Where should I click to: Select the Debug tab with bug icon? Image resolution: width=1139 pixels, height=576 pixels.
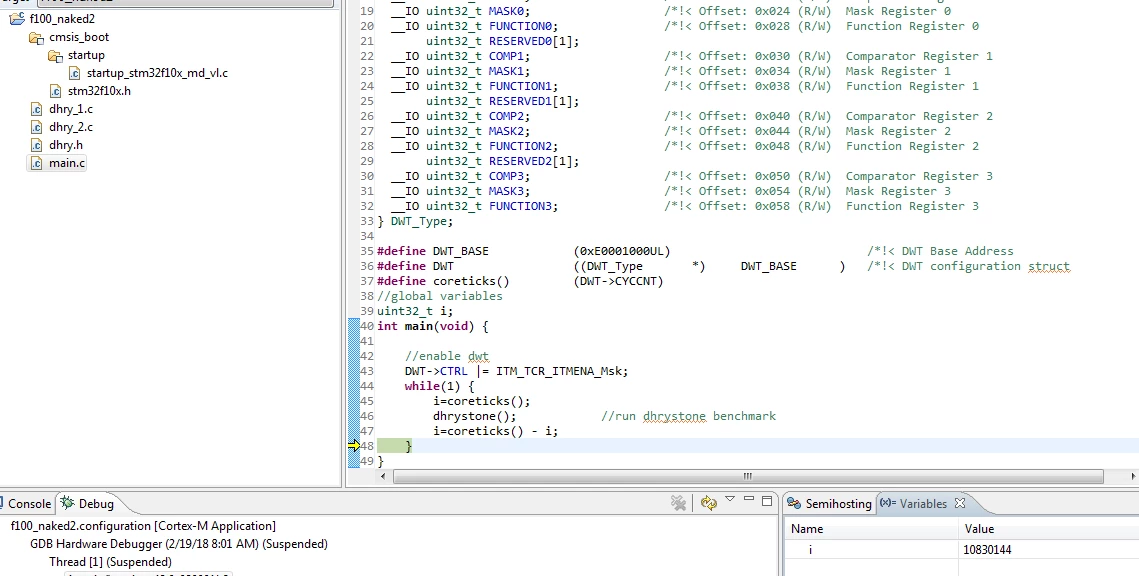(87, 503)
